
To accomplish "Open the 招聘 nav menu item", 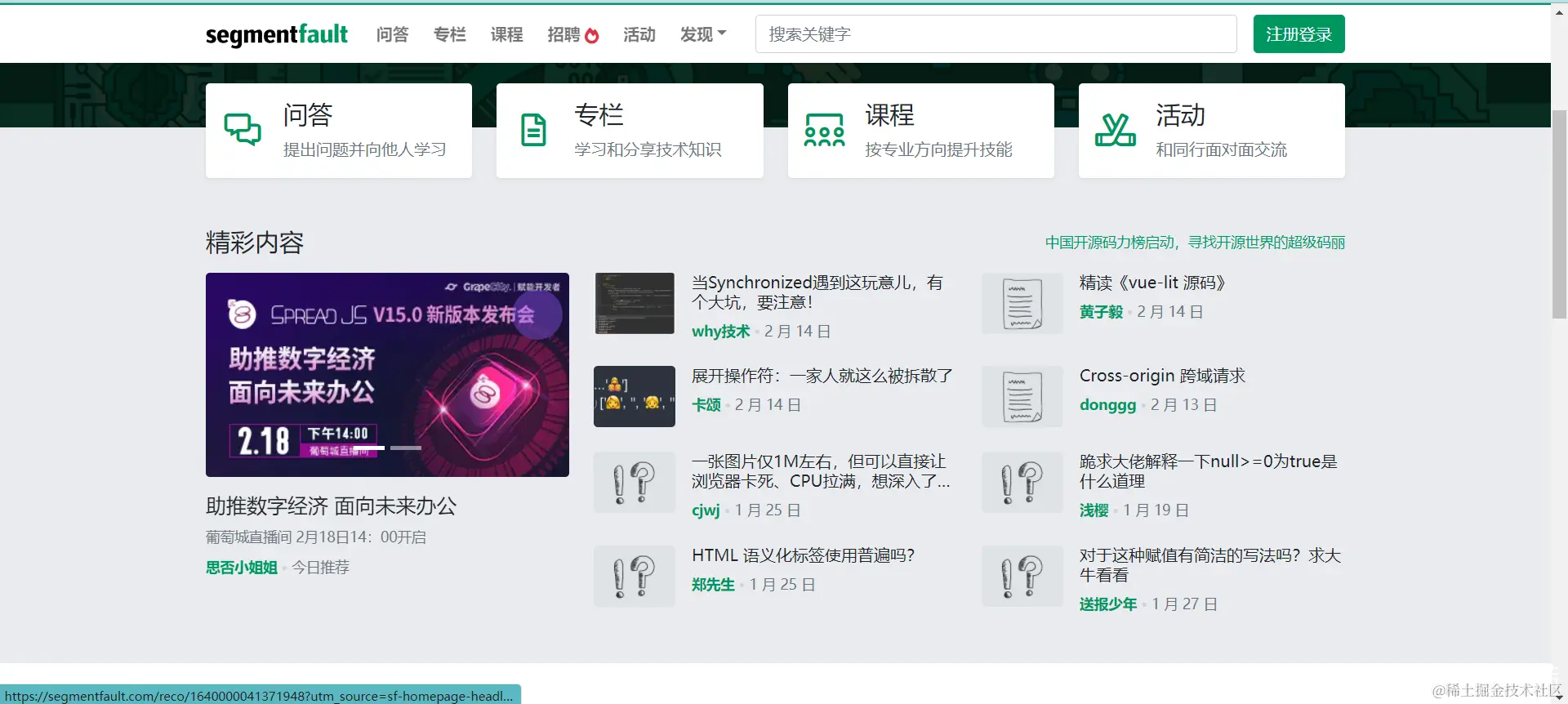I will 563,34.
